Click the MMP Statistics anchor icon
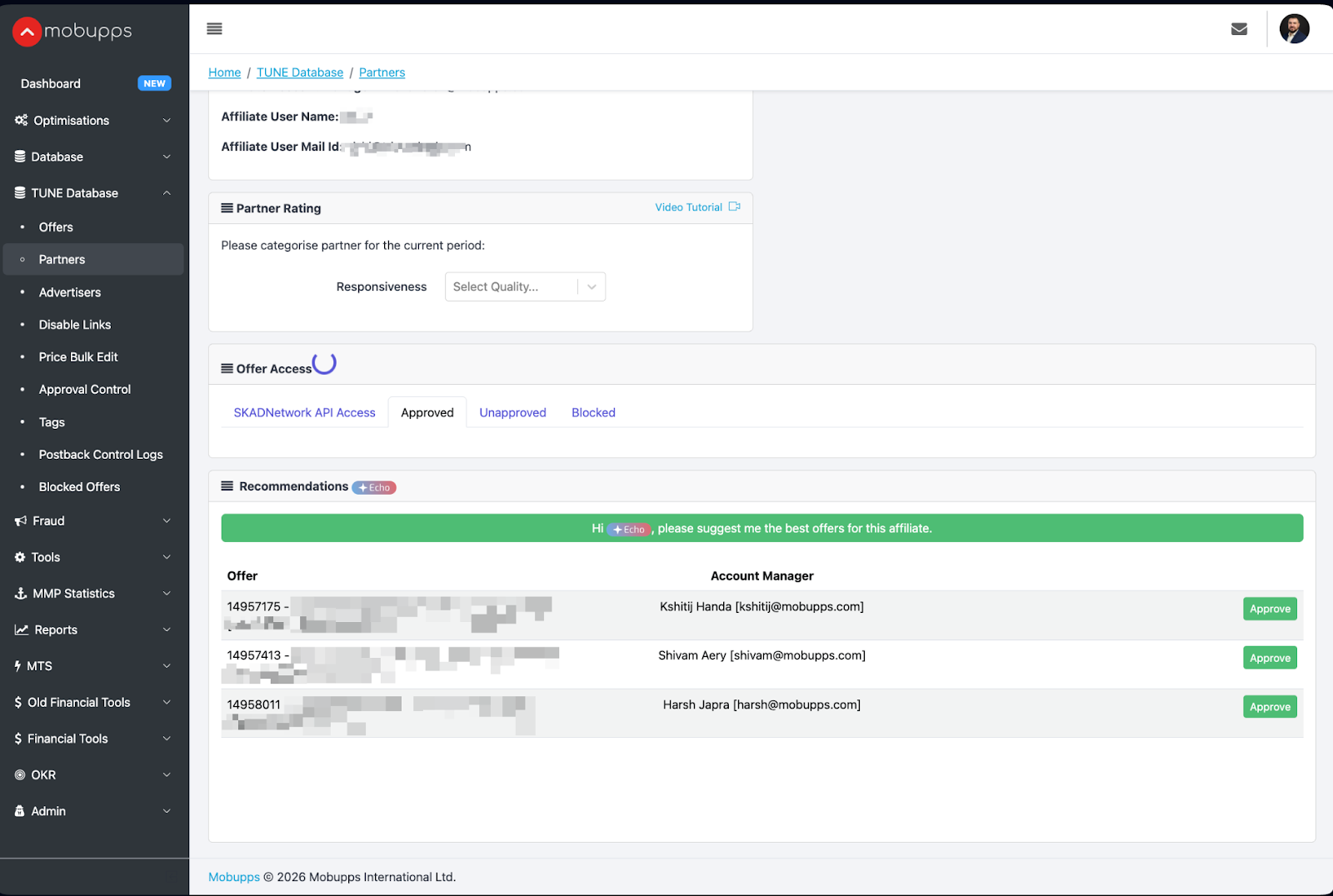This screenshot has height=896, width=1333. [x=21, y=594]
